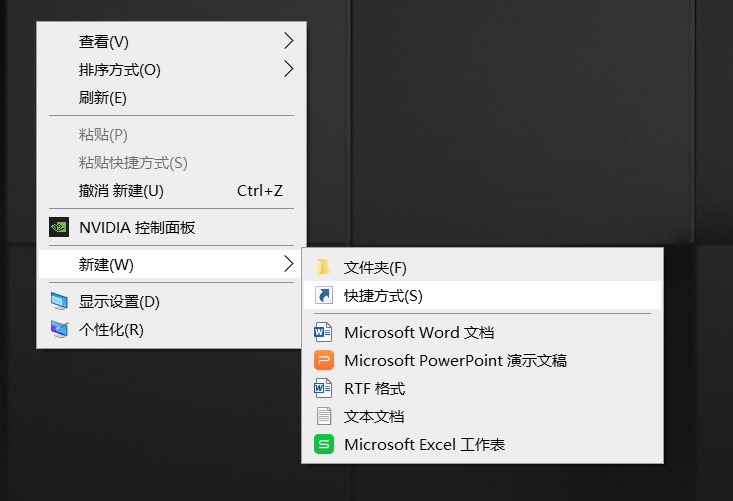Select 撤消 新建(U) to undo
The image size is (733, 501).
[121, 190]
